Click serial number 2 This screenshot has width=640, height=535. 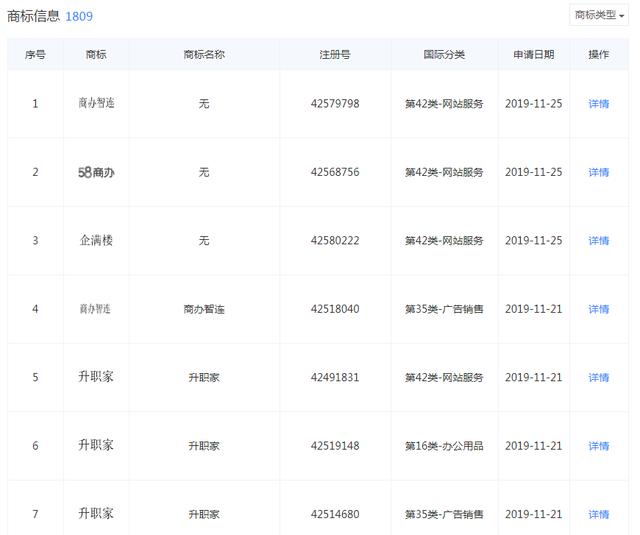[35, 172]
